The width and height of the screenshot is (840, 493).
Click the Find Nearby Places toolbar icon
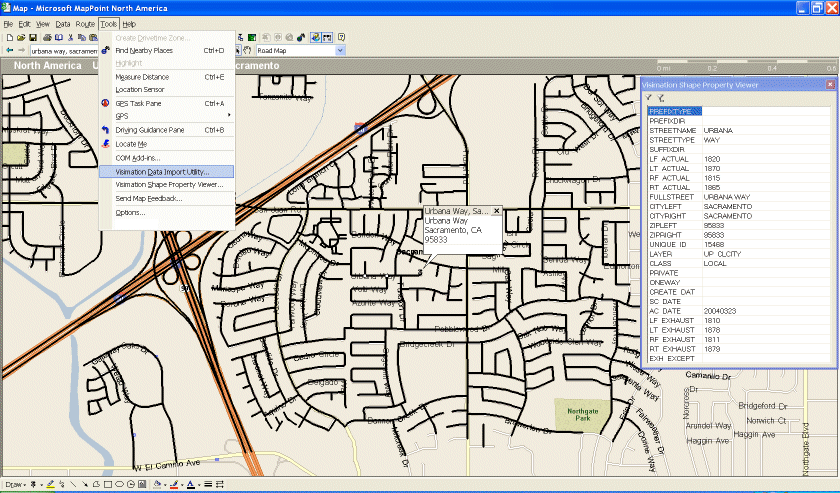tap(301, 38)
